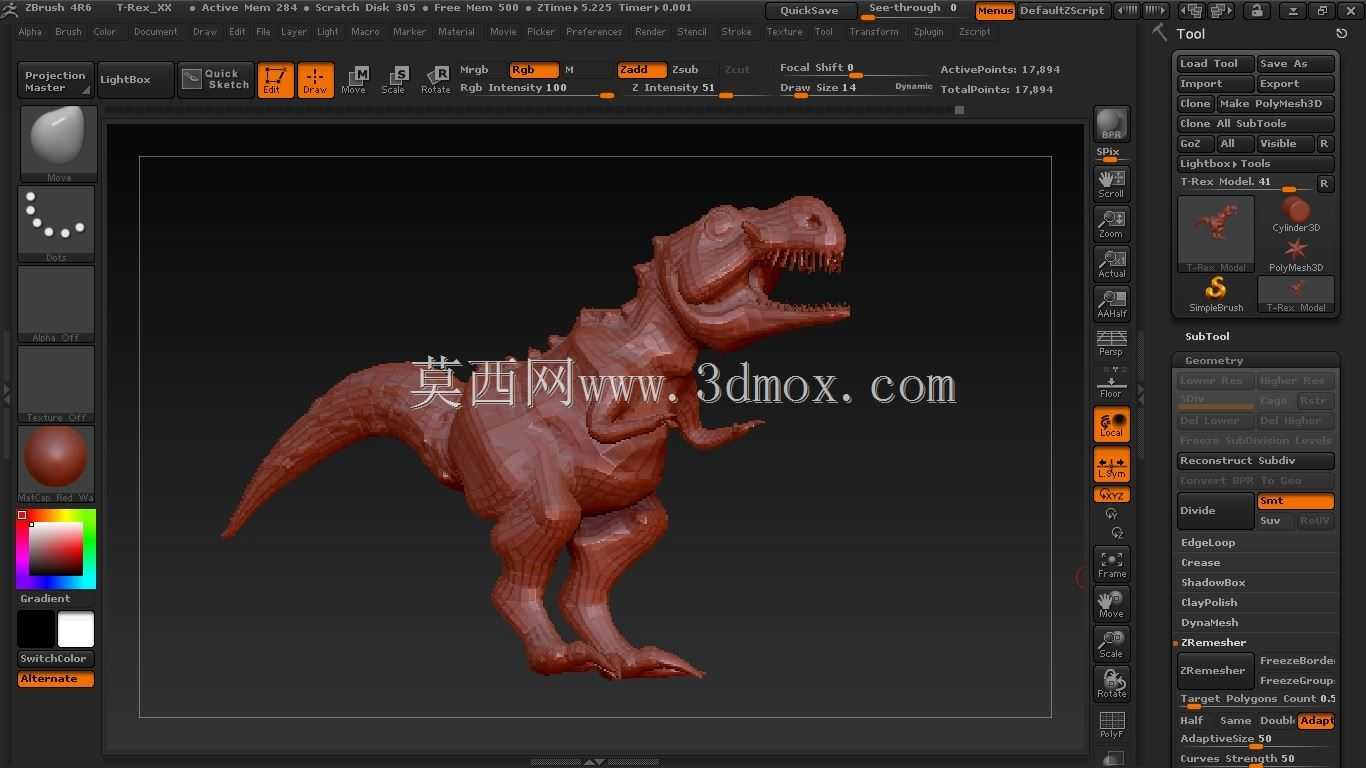Pick a color in color picker square
Viewport: 1366px width, 768px height.
[55, 549]
